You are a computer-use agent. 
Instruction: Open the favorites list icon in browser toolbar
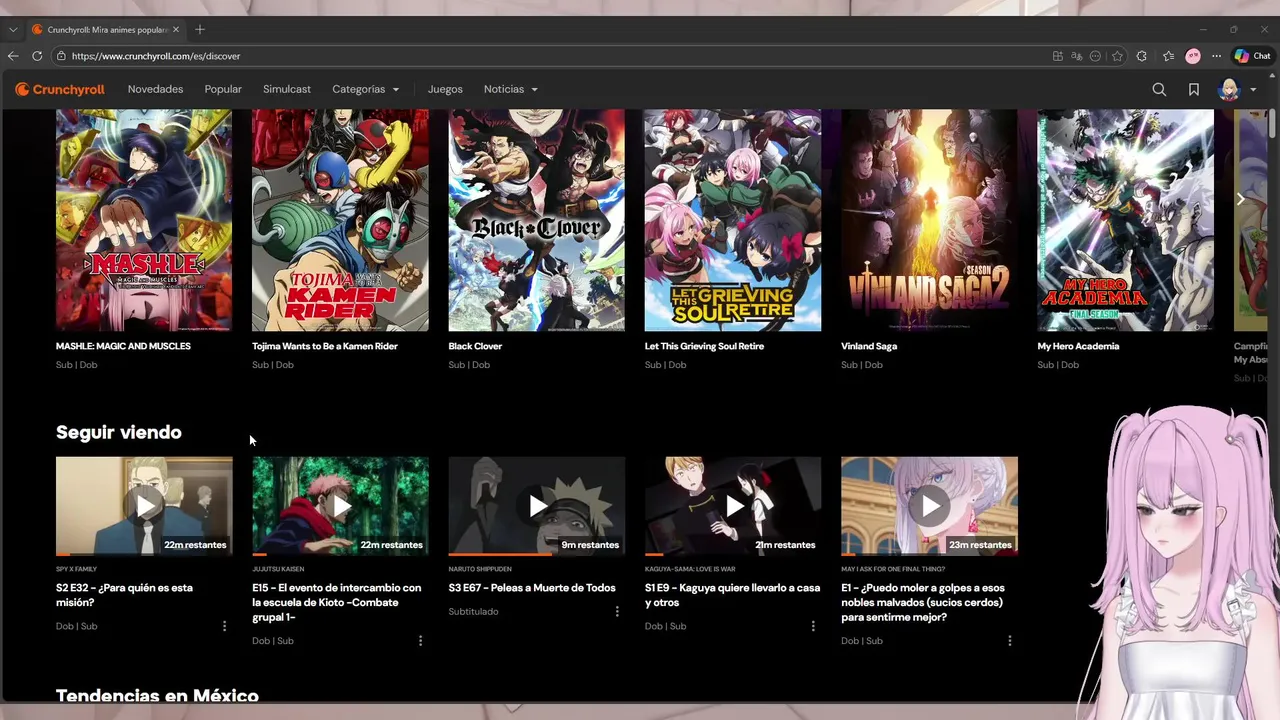pos(1168,56)
